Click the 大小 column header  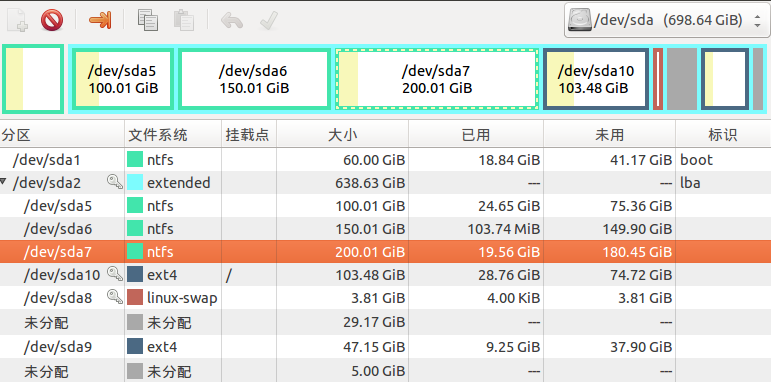coord(343,134)
